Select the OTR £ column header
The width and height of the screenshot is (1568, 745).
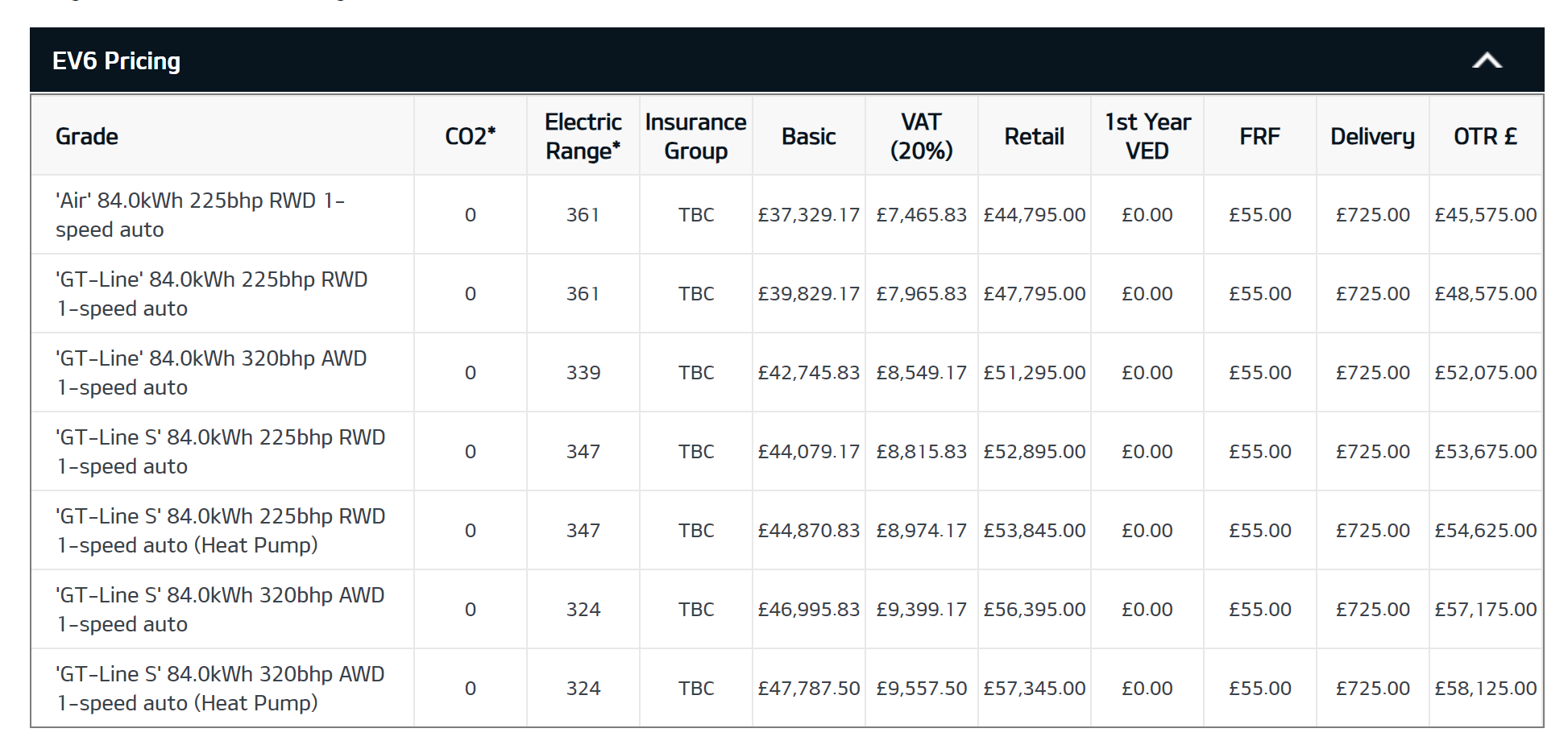tap(1486, 137)
